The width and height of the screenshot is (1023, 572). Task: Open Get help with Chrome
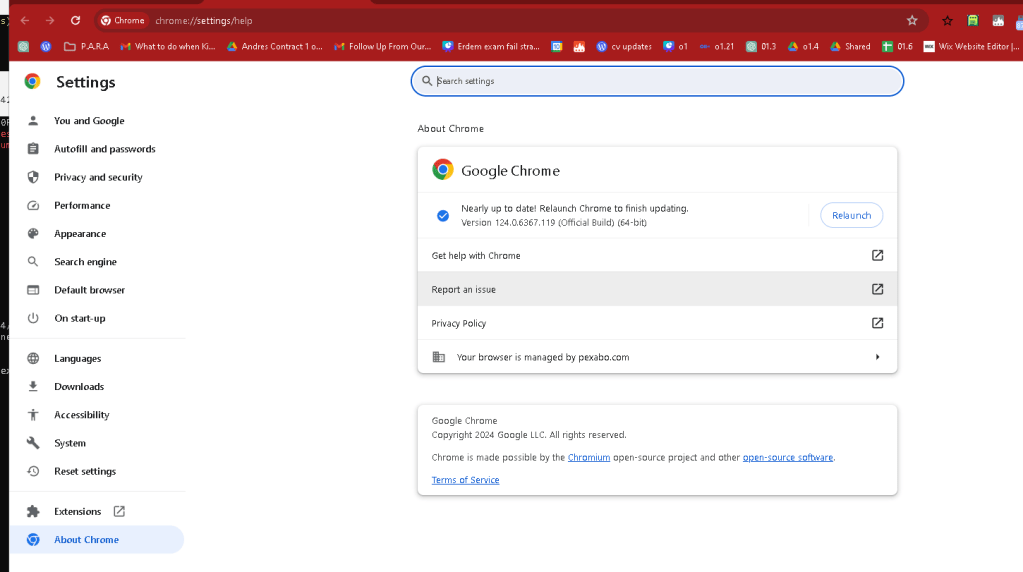tap(657, 256)
